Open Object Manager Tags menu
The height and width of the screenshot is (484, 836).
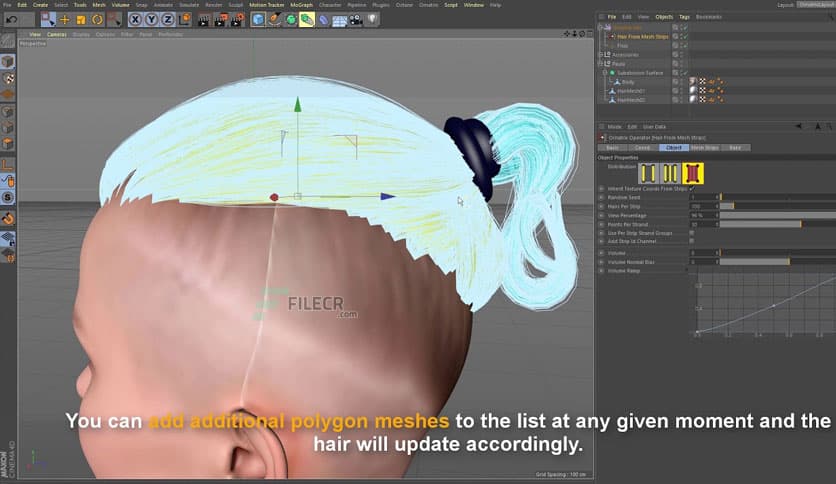tap(684, 17)
